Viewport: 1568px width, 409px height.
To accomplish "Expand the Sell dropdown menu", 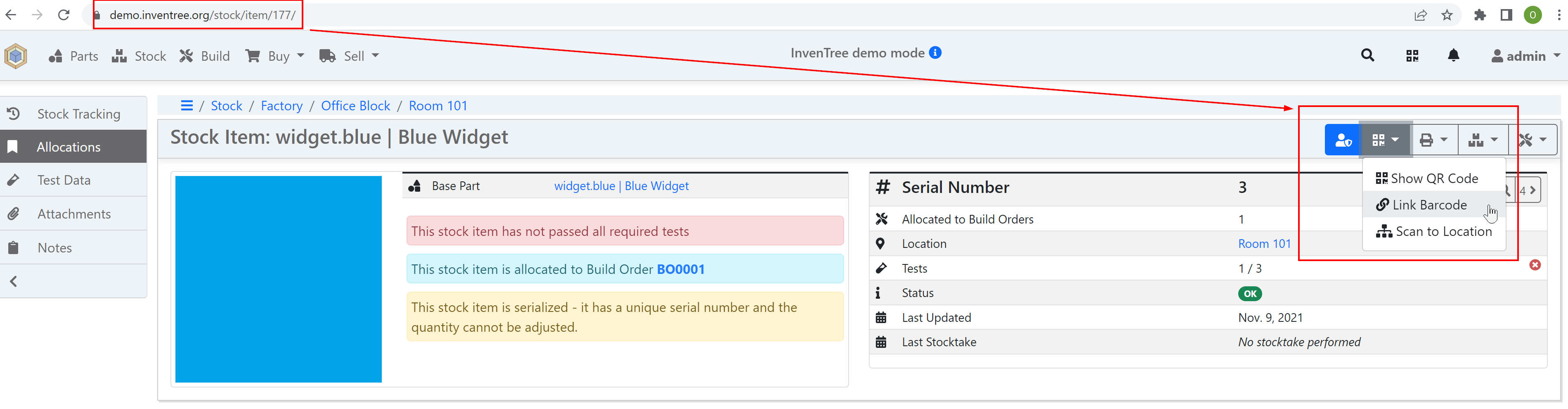I will (x=349, y=56).
